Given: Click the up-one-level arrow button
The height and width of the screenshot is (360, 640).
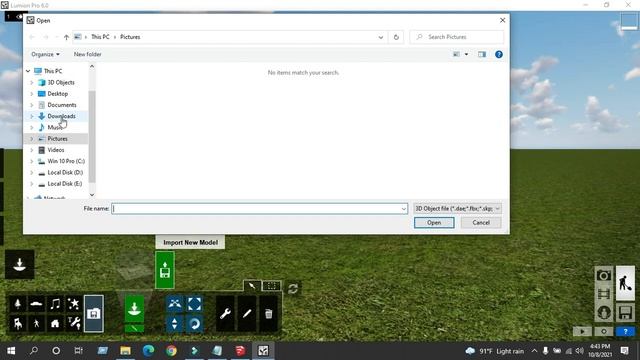Looking at the screenshot, I should click(66, 37).
